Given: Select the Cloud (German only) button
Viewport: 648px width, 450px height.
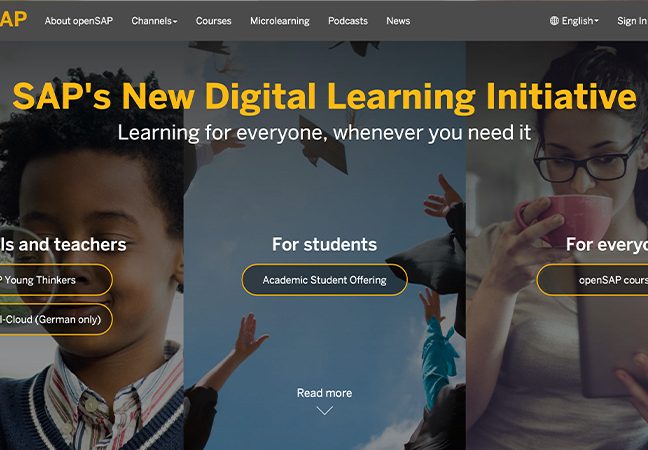Looking at the screenshot, I should point(56,319).
